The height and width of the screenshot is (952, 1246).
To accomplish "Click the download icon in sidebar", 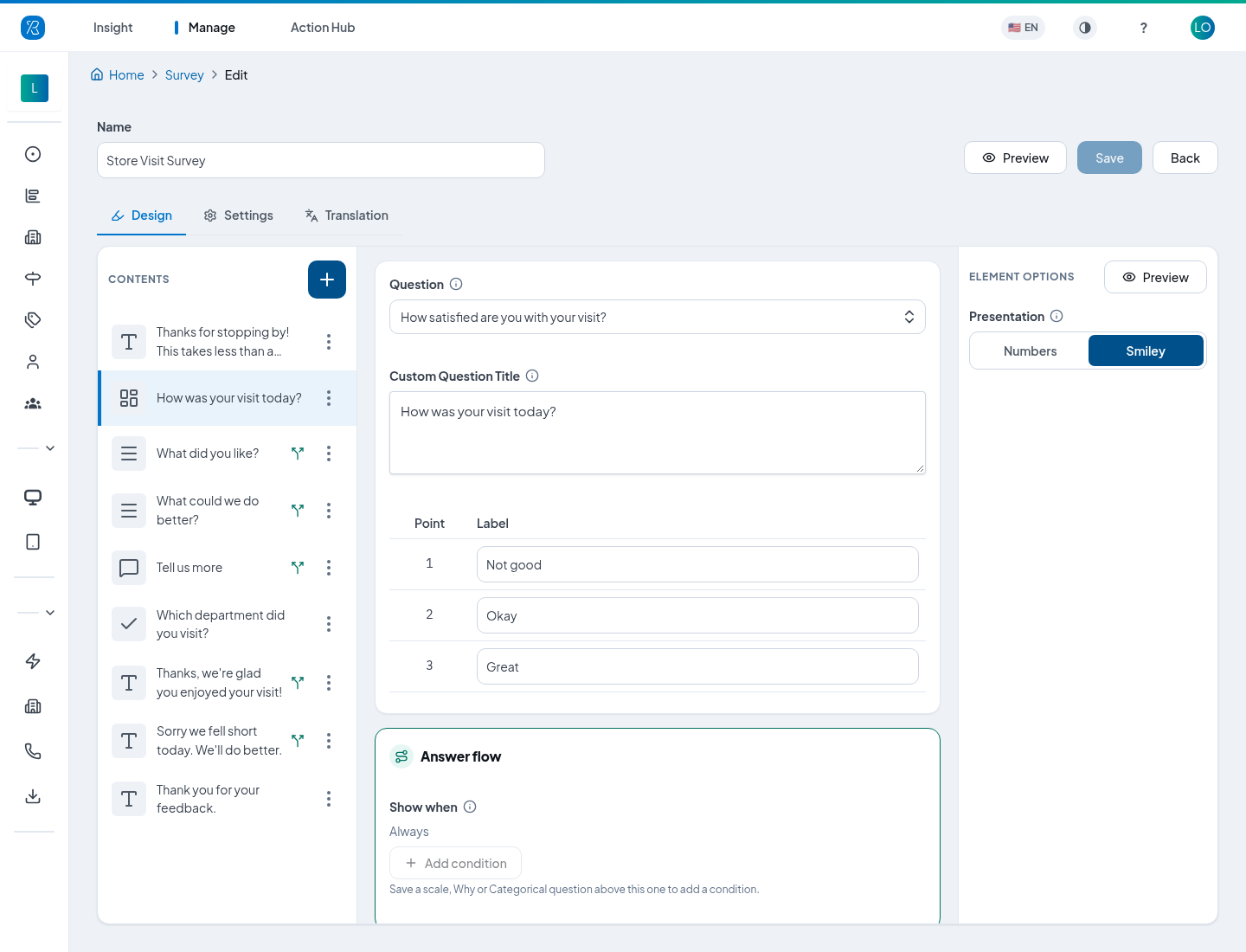I will (x=33, y=796).
